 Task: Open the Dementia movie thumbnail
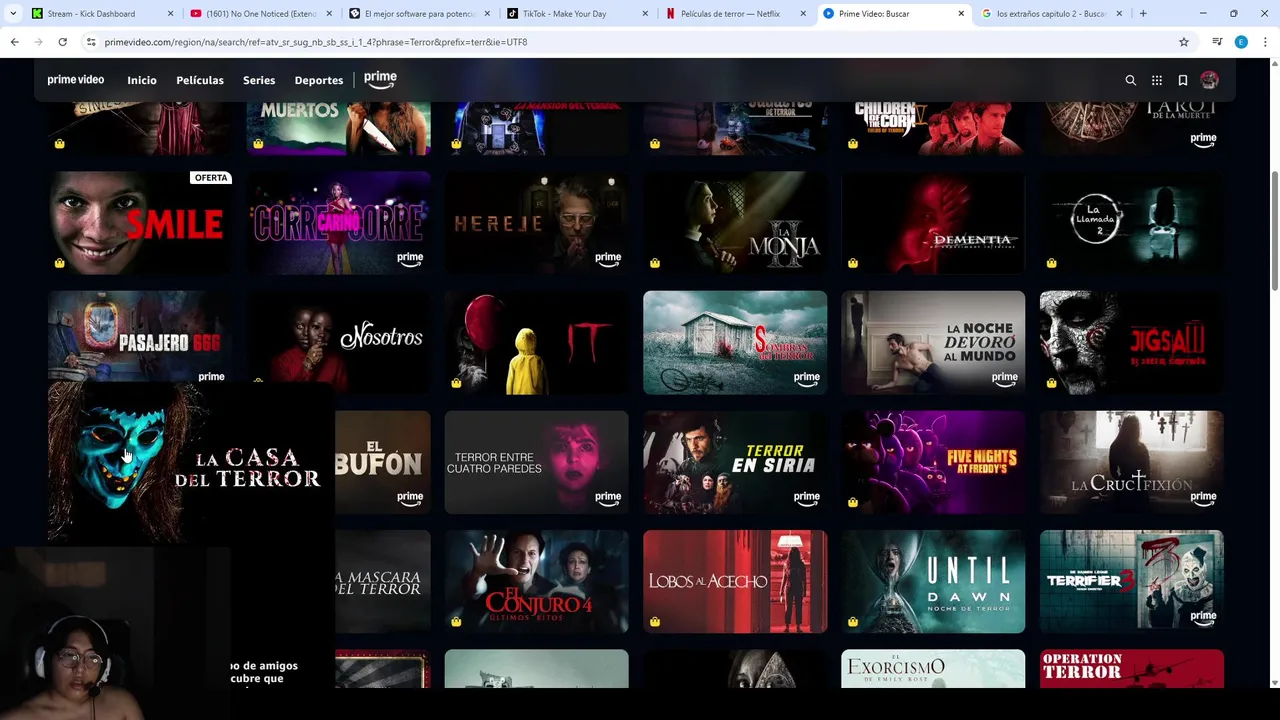[933, 223]
